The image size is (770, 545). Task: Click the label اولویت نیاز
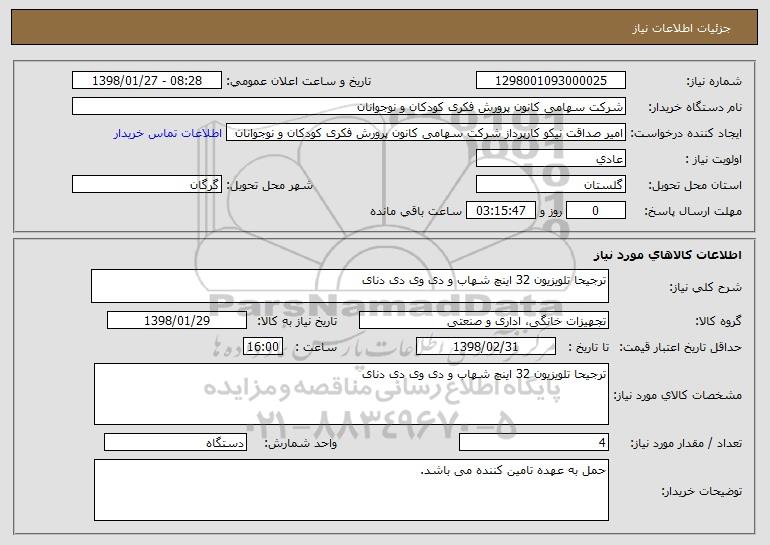714,159
